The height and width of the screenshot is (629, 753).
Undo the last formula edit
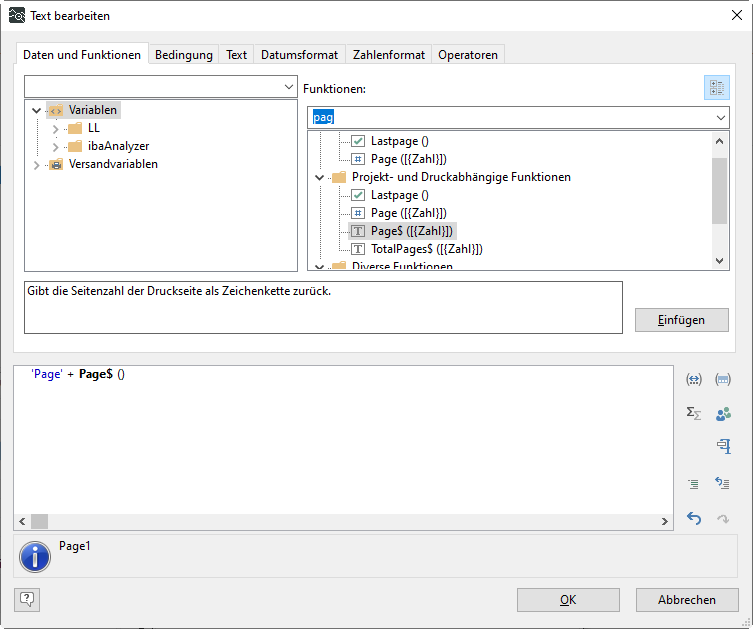(693, 518)
